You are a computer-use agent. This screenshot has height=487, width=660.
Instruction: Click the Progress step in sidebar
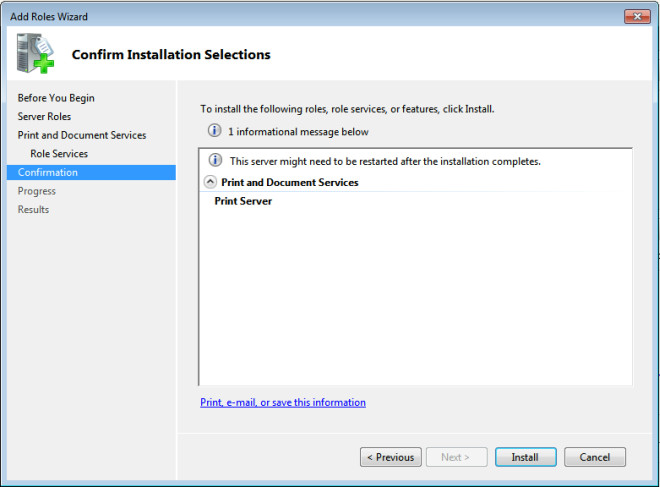[x=37, y=191]
